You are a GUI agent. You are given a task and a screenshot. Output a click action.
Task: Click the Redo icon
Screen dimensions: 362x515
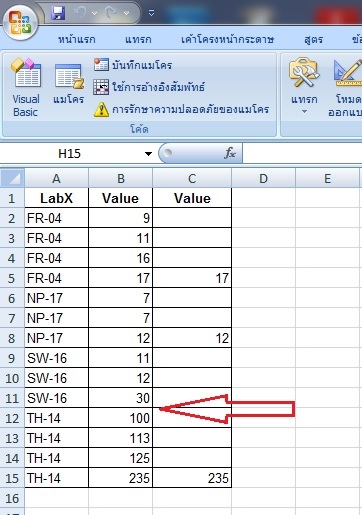[110, 13]
